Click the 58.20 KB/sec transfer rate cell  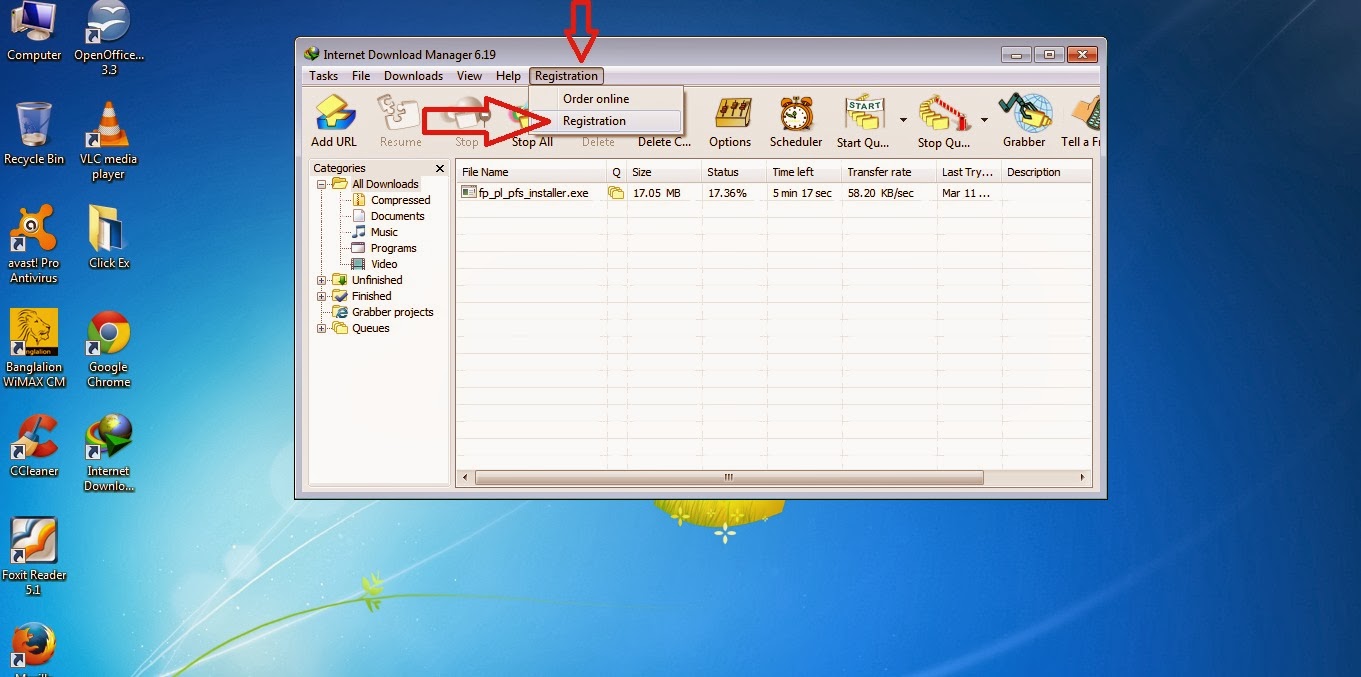(x=880, y=193)
